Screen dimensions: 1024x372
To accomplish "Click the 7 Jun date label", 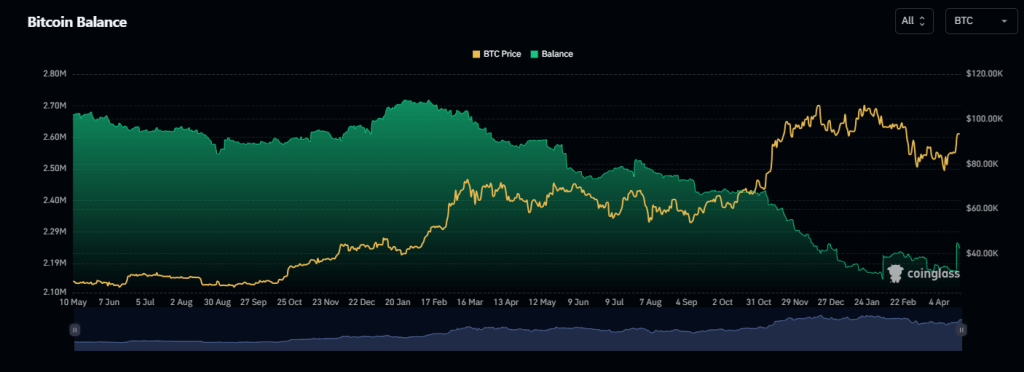I will (109, 303).
